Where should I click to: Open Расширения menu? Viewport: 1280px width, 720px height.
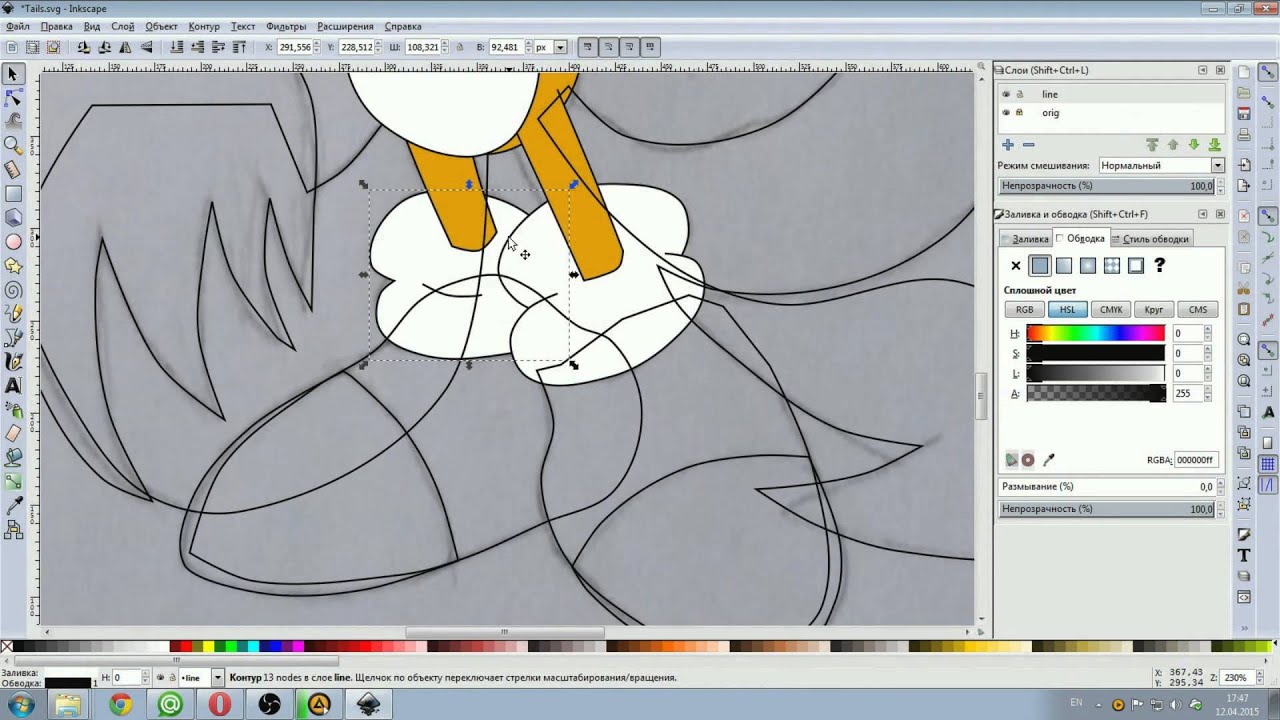pos(345,26)
